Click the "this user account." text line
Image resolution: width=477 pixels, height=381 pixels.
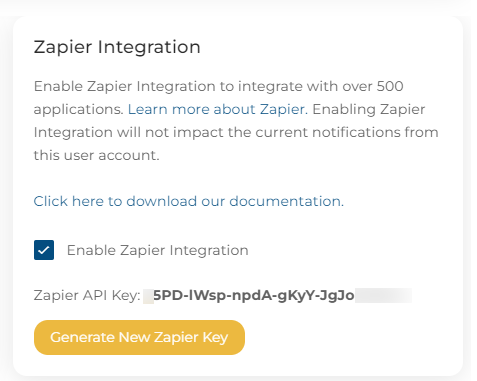97,155
